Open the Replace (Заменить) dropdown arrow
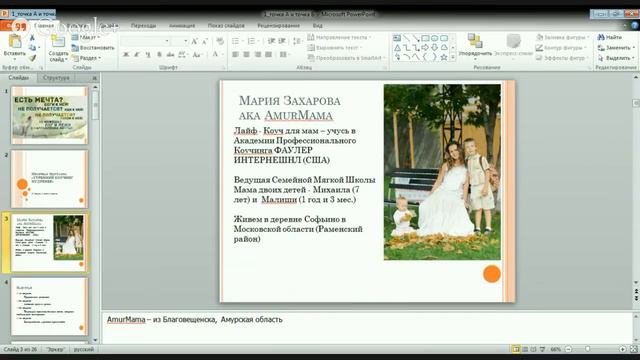The height and width of the screenshot is (360, 640). (633, 48)
